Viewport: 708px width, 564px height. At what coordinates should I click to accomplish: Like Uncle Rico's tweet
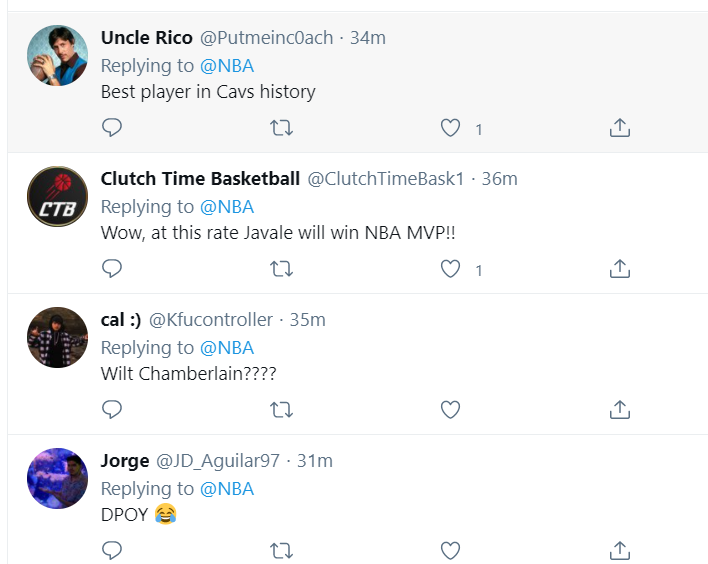coord(451,128)
